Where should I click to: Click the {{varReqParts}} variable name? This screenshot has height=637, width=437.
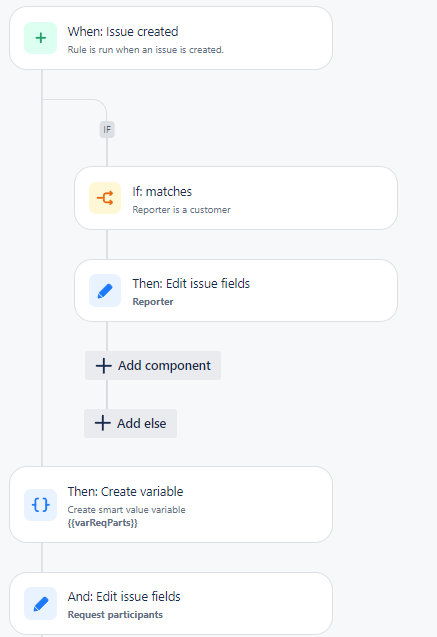click(103, 522)
